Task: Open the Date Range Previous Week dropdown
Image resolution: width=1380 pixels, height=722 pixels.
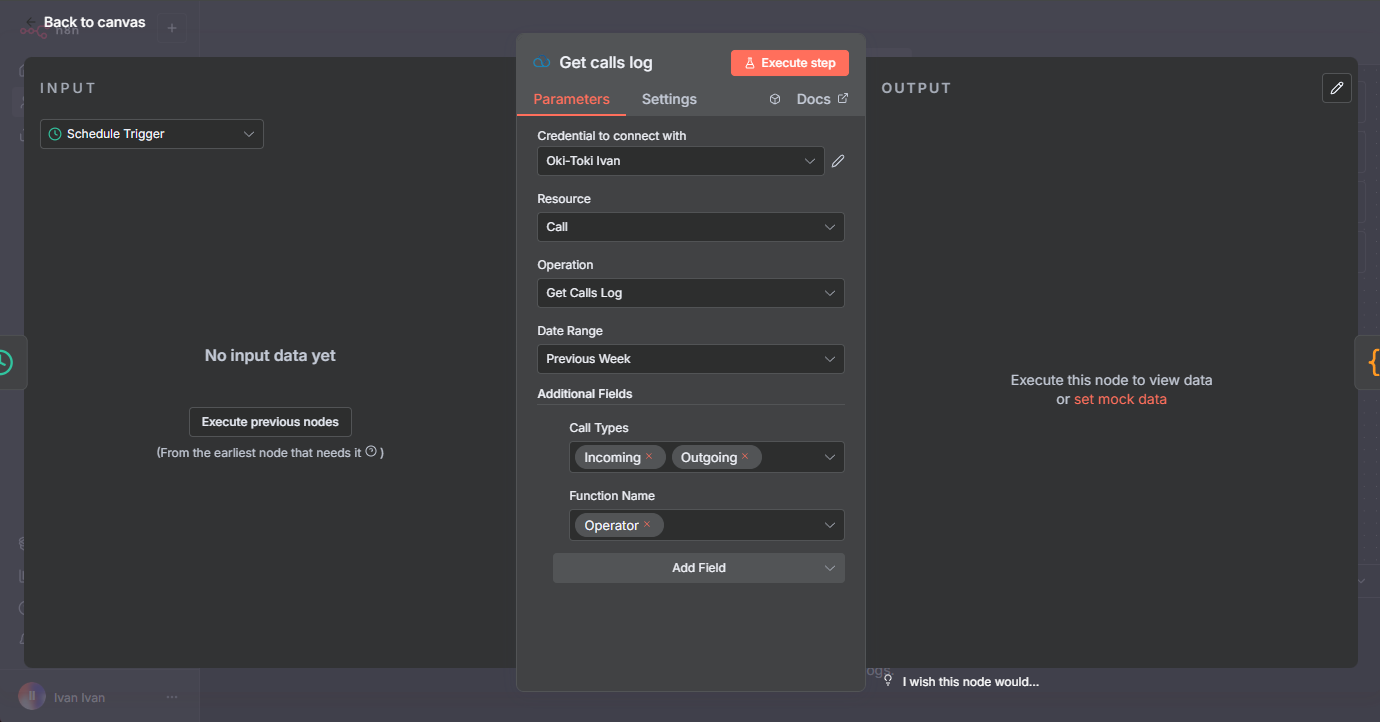Action: (690, 359)
